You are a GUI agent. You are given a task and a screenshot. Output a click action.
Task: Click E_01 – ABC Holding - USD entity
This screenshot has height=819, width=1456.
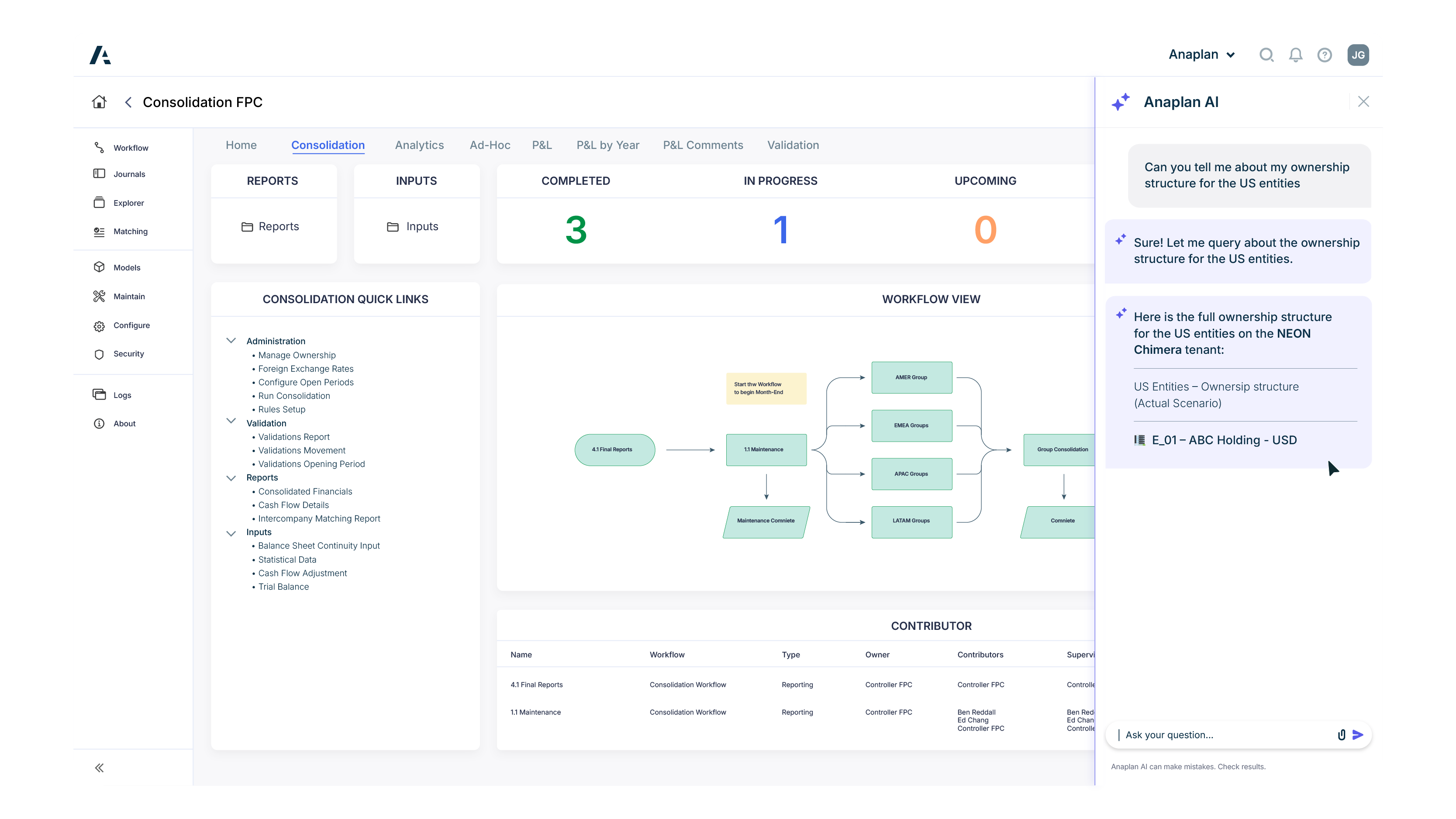pos(1224,440)
